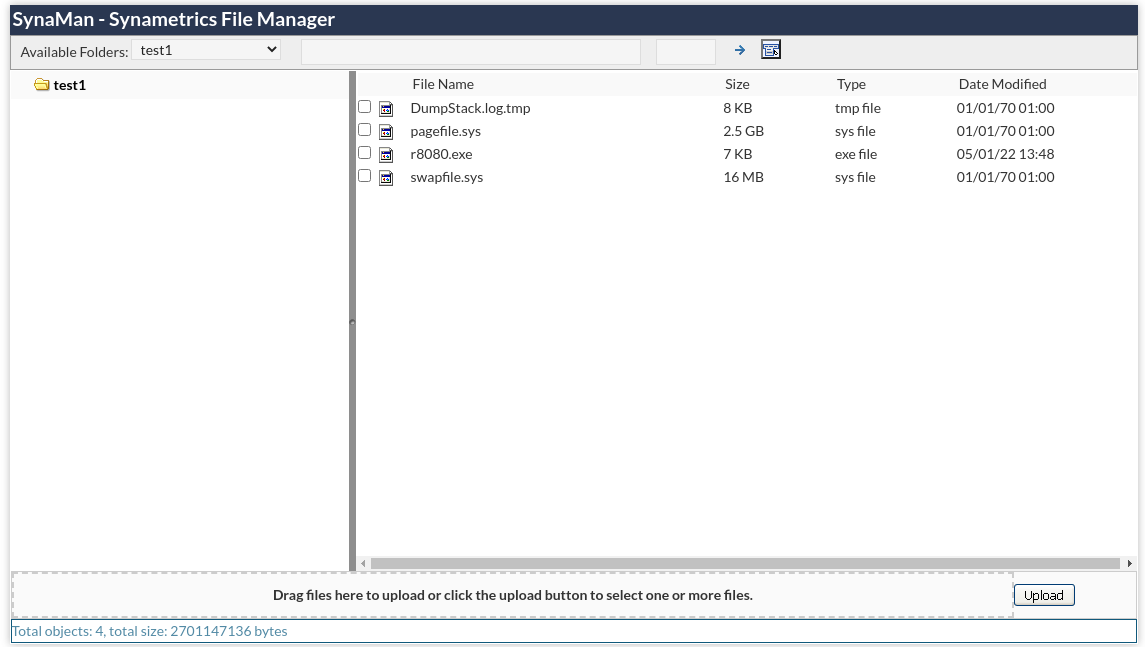Sort by Date Modified column header

click(x=1002, y=84)
